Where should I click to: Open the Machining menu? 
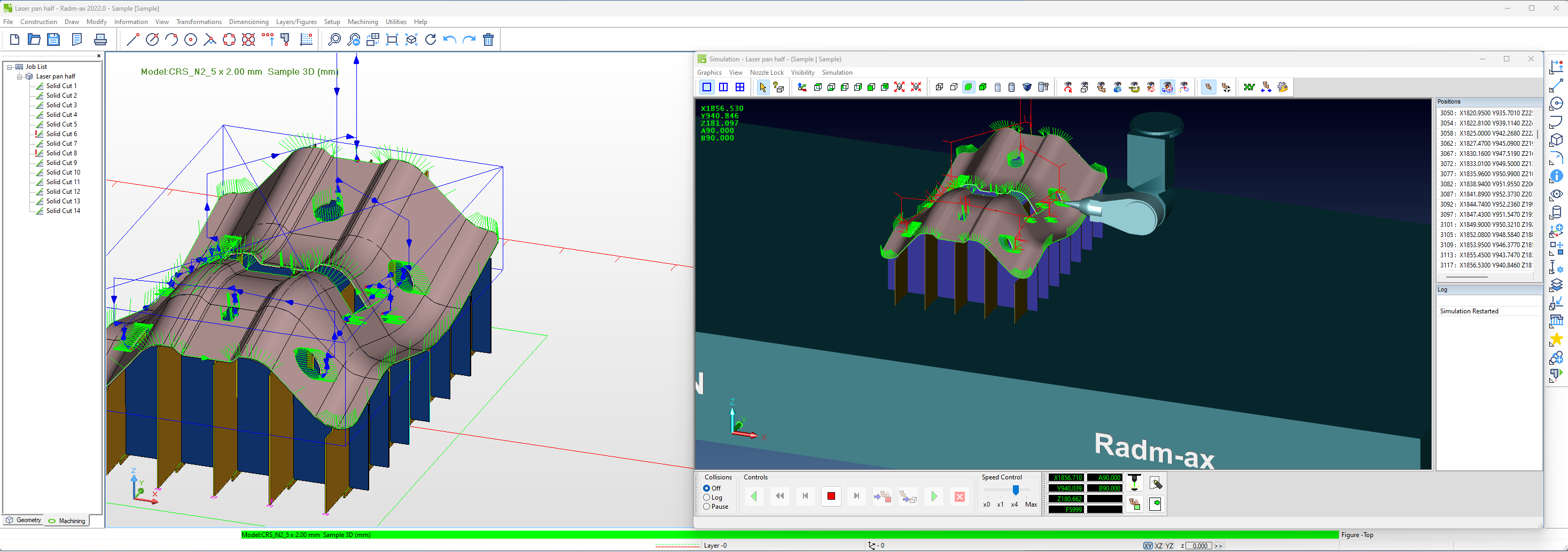click(362, 22)
